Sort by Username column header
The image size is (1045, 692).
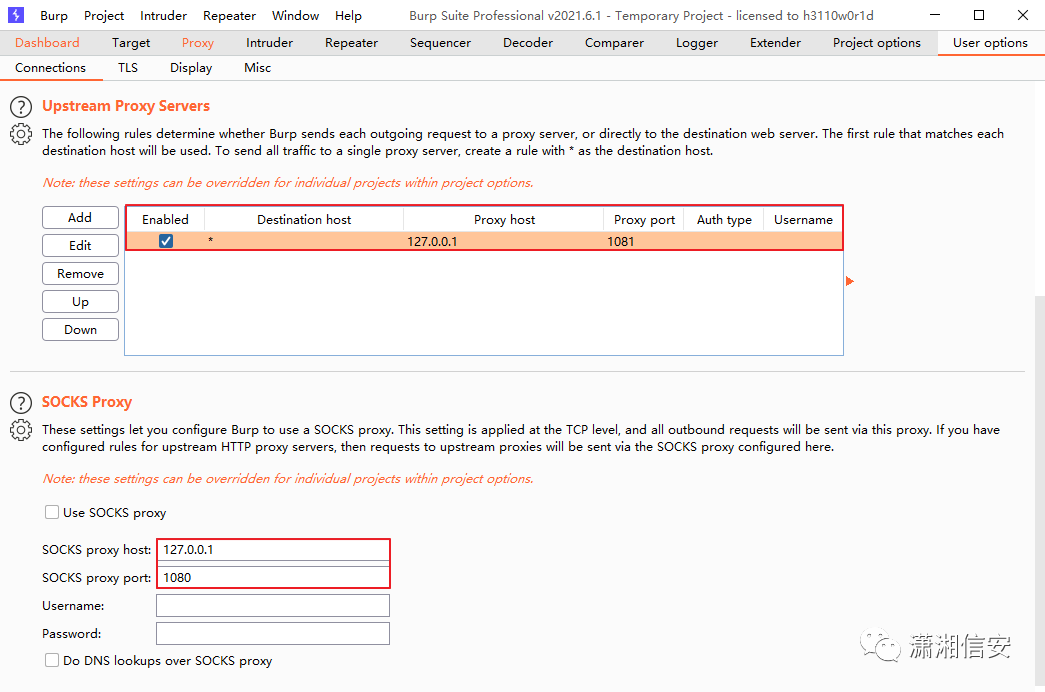803,219
